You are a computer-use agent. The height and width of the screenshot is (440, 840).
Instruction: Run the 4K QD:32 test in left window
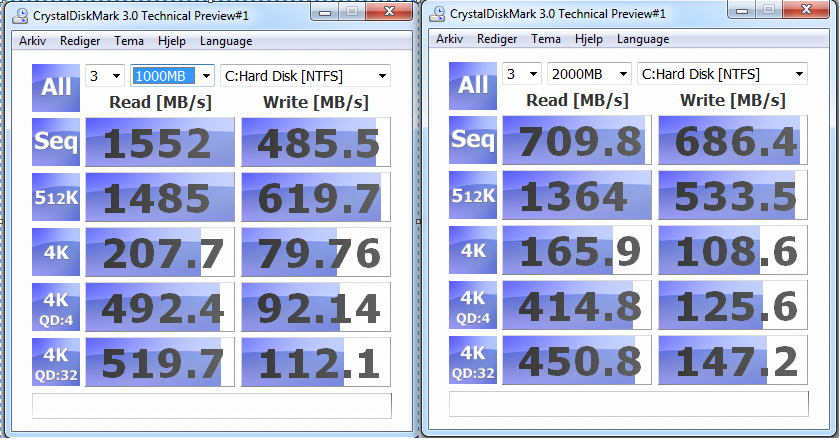point(56,362)
